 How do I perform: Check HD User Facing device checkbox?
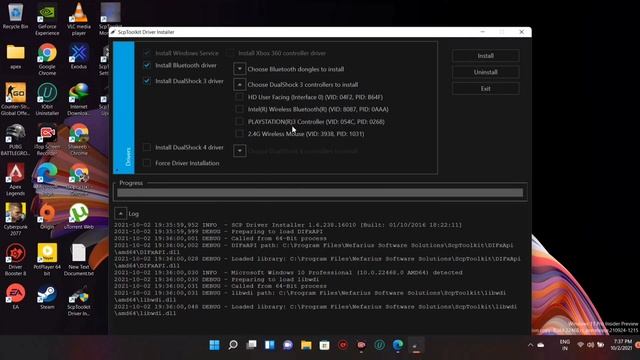tap(240, 97)
